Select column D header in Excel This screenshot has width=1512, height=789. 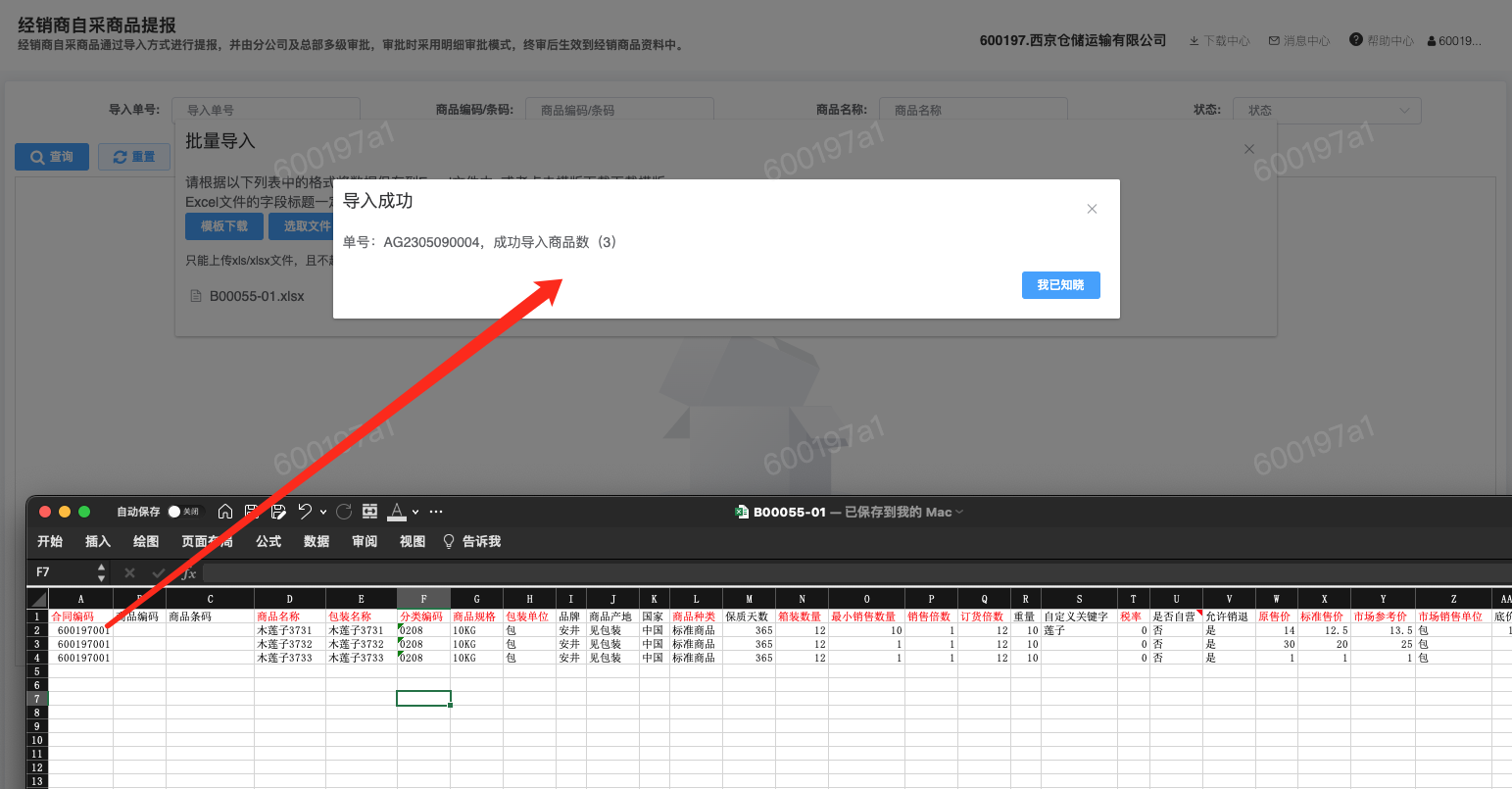point(290,599)
